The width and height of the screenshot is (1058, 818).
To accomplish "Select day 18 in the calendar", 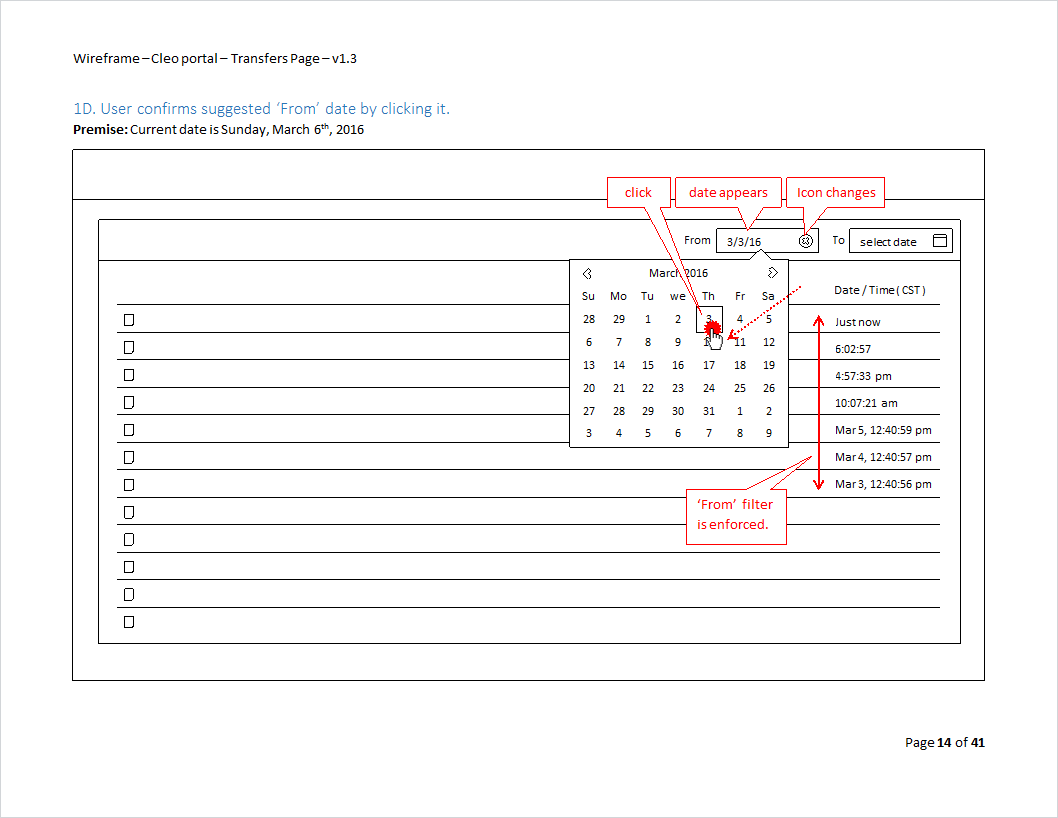I will point(740,365).
